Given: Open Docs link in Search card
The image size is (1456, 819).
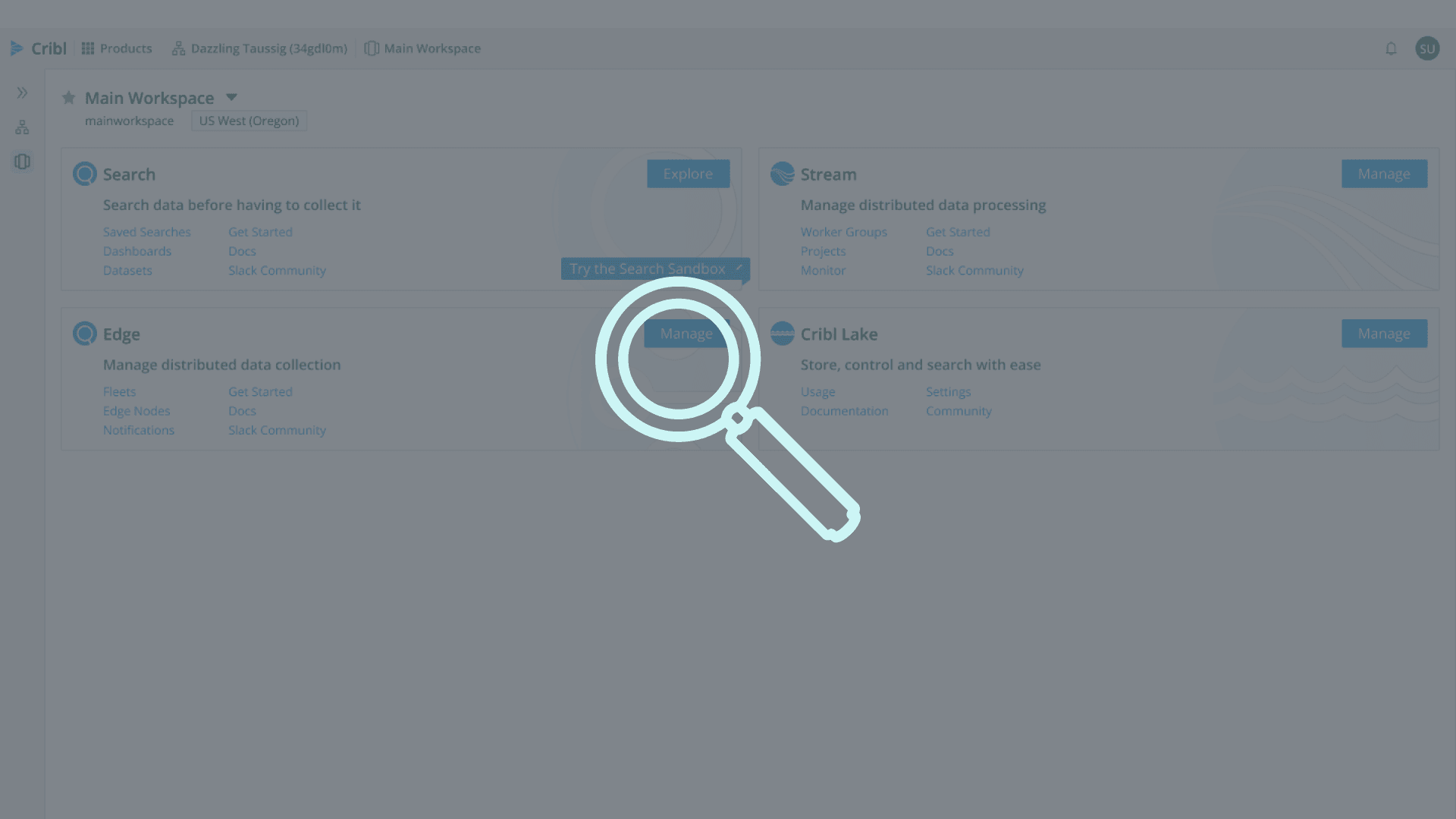Looking at the screenshot, I should tap(242, 251).
